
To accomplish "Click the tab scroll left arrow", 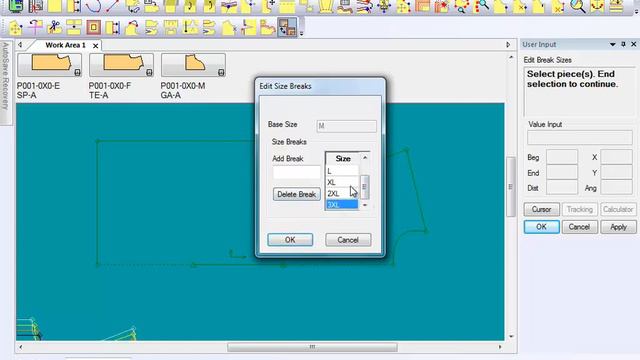I will tap(20, 44).
